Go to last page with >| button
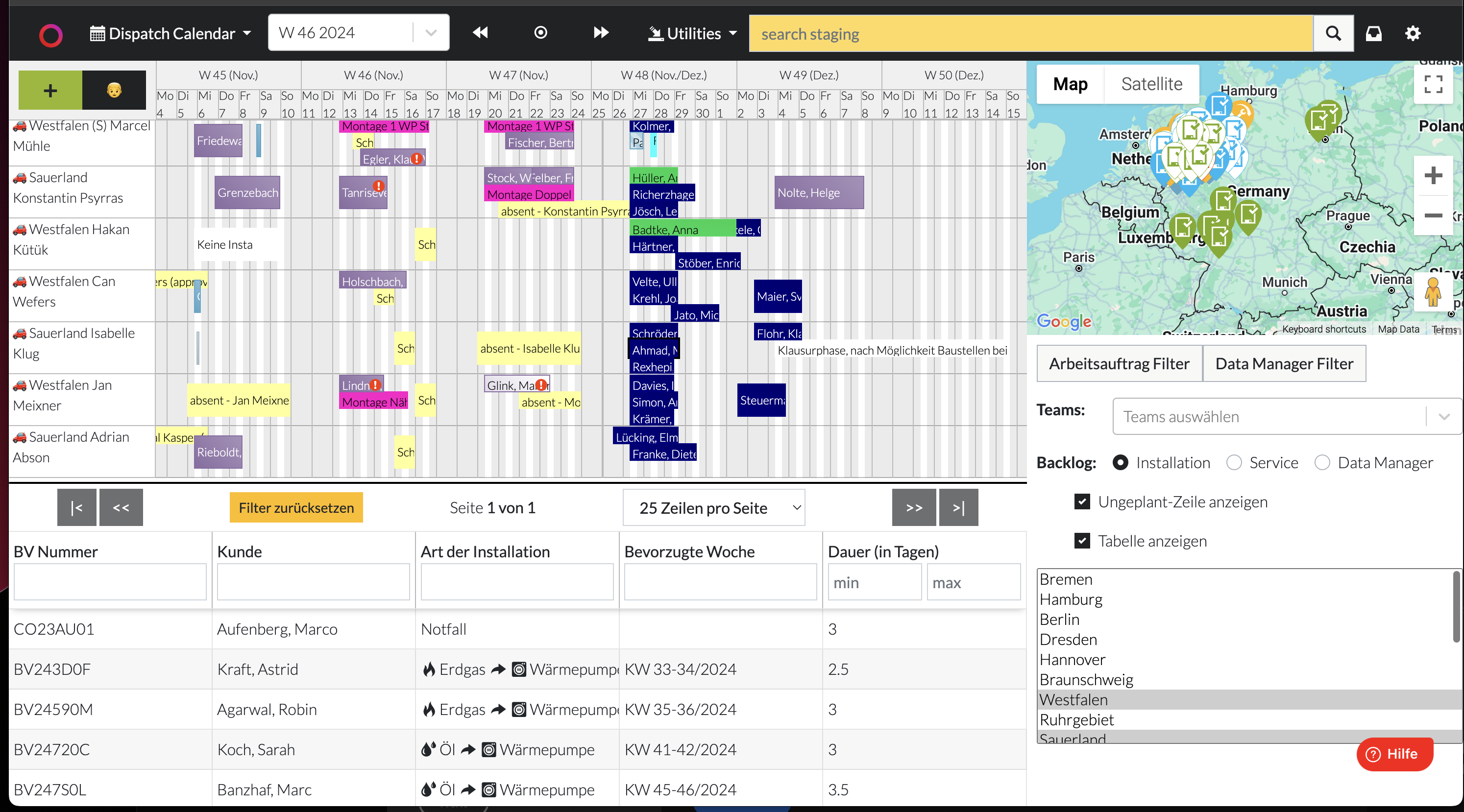1464x812 pixels. click(959, 507)
